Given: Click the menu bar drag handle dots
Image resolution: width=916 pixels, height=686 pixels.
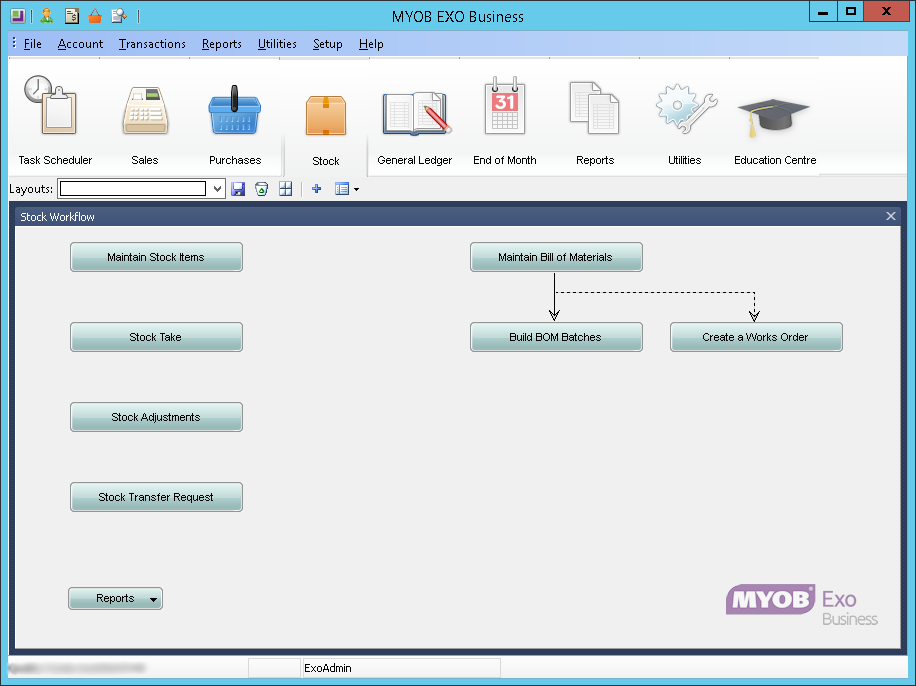Looking at the screenshot, I should 14,43.
